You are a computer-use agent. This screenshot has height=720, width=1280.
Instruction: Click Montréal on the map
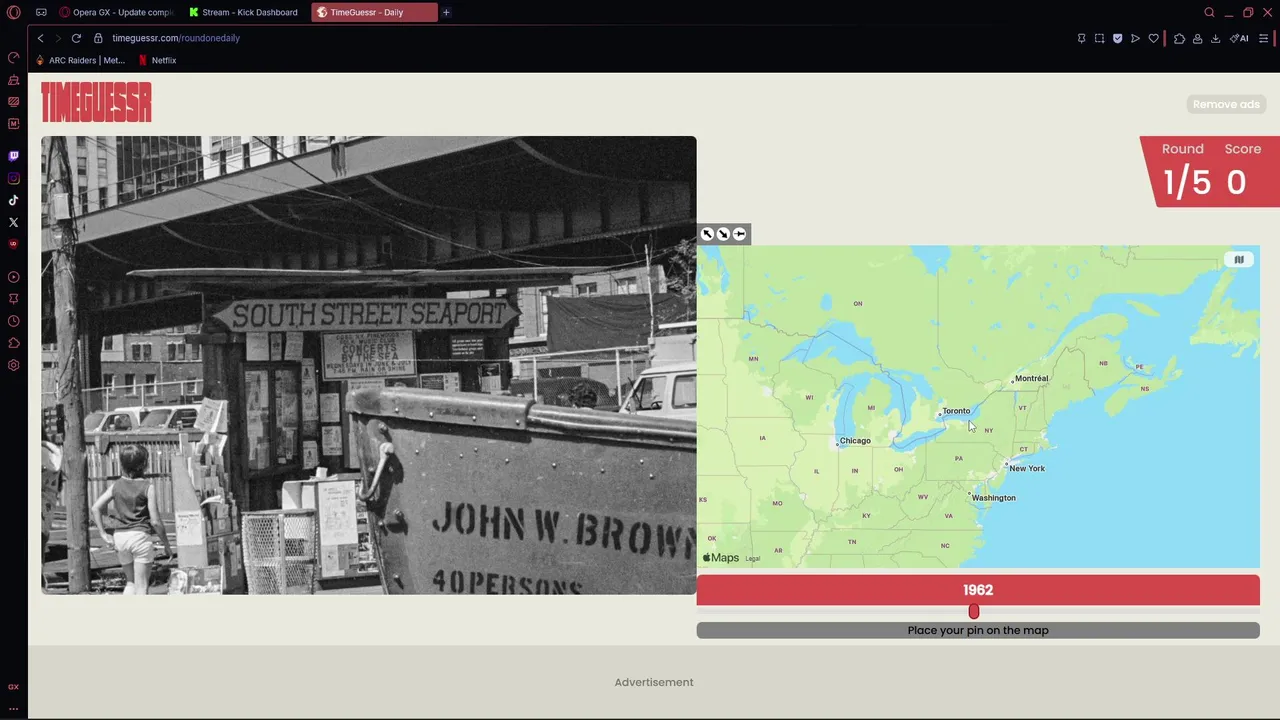1031,379
